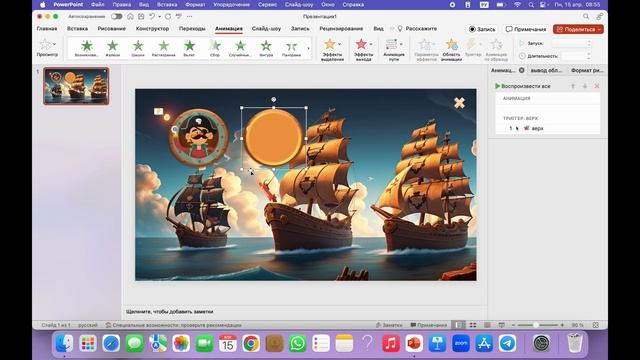The width and height of the screenshot is (640, 360).
Task: Apply the Вылет entrance animation effect
Action: [x=189, y=48]
